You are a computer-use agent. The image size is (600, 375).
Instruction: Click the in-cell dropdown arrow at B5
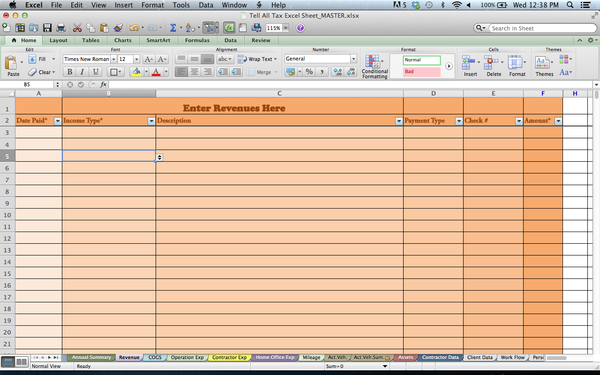pyautogui.click(x=159, y=157)
